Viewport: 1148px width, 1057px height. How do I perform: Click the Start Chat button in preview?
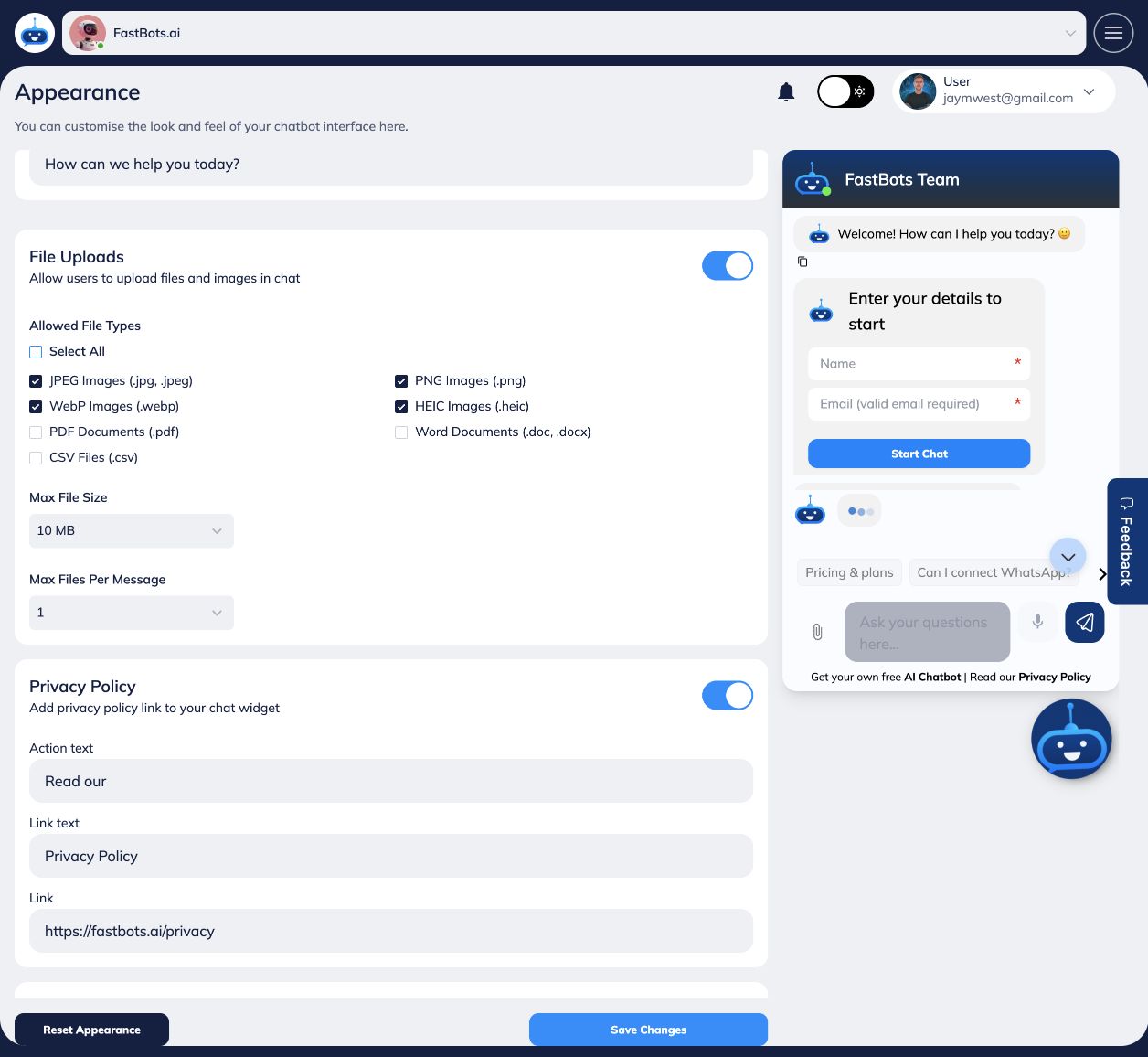(919, 454)
